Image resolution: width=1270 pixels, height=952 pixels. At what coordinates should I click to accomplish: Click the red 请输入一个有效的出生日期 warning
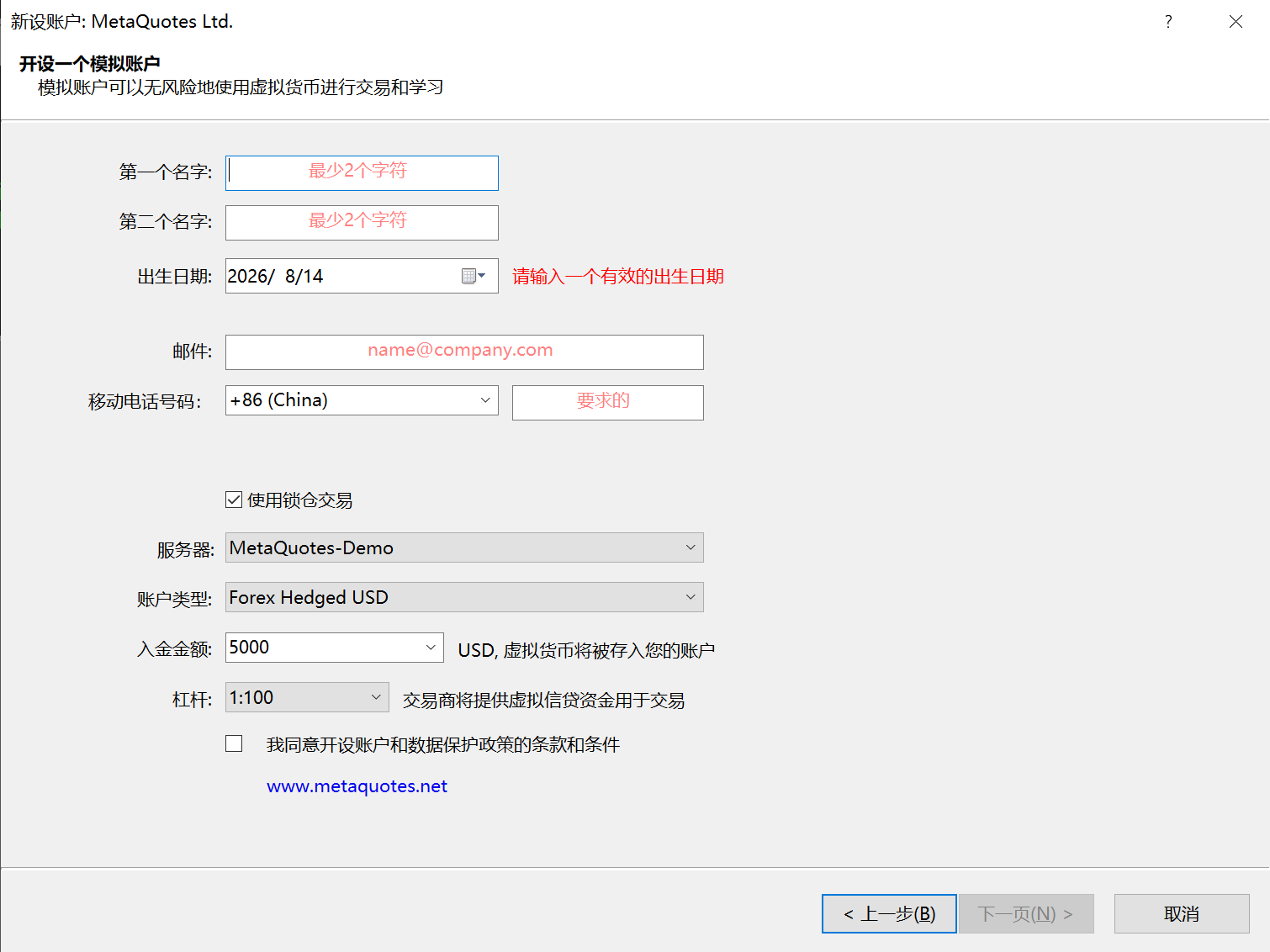(x=618, y=277)
